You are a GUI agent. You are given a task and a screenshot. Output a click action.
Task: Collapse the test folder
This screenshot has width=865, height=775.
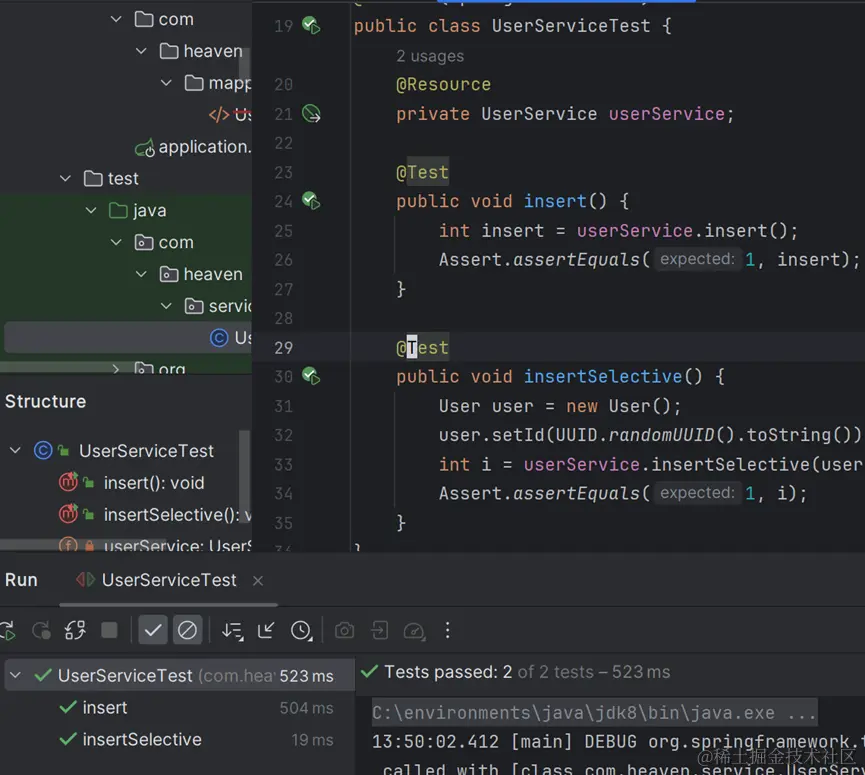click(x=66, y=179)
